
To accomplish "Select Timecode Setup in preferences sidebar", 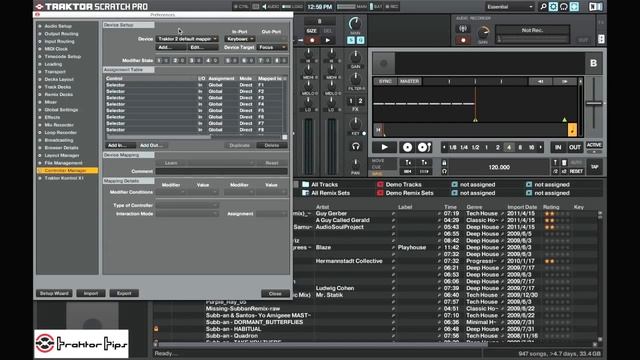I will point(62,57).
